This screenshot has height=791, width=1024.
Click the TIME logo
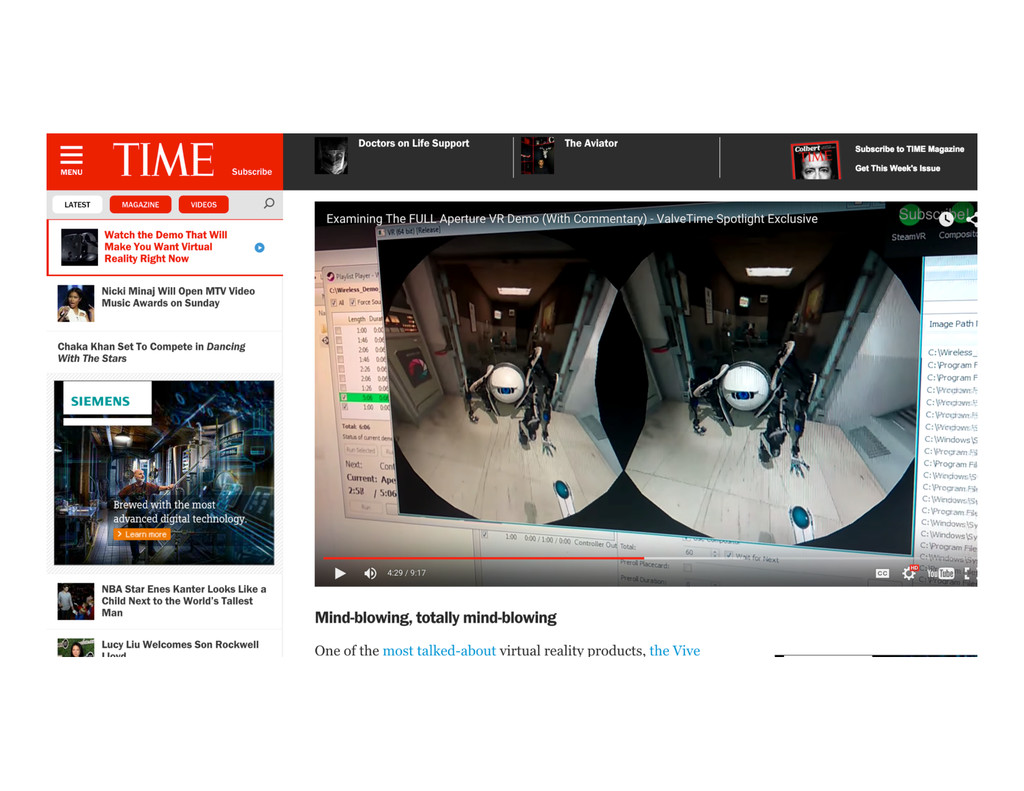tap(163, 160)
